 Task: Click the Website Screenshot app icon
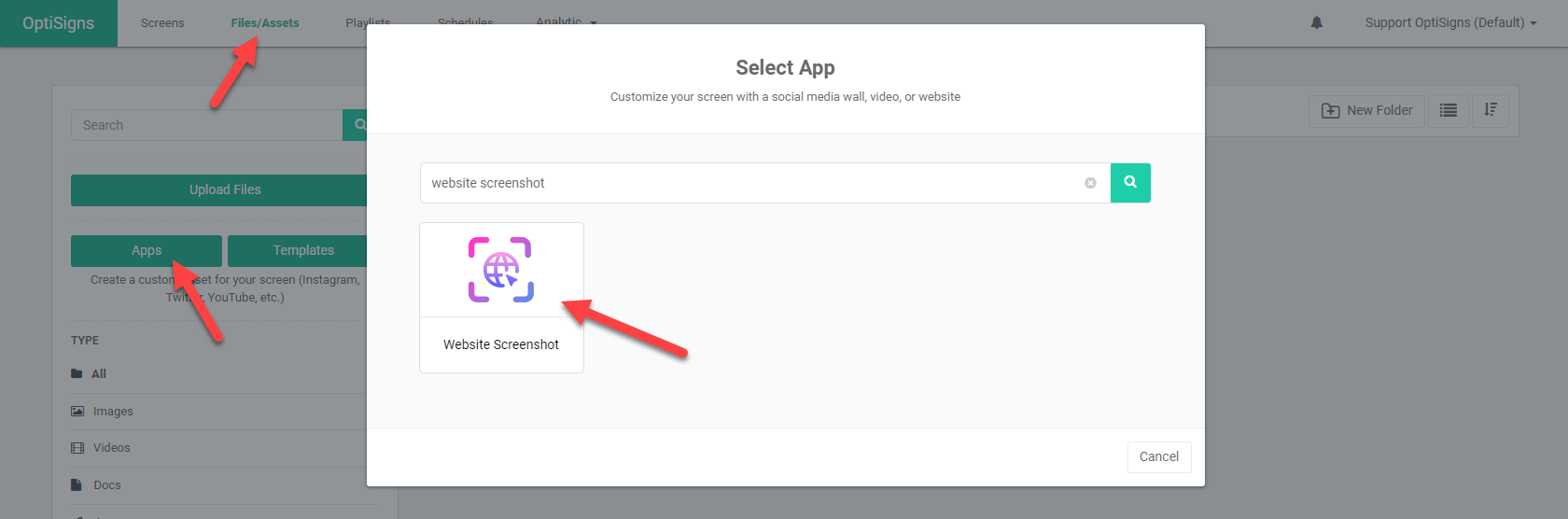[x=501, y=270]
